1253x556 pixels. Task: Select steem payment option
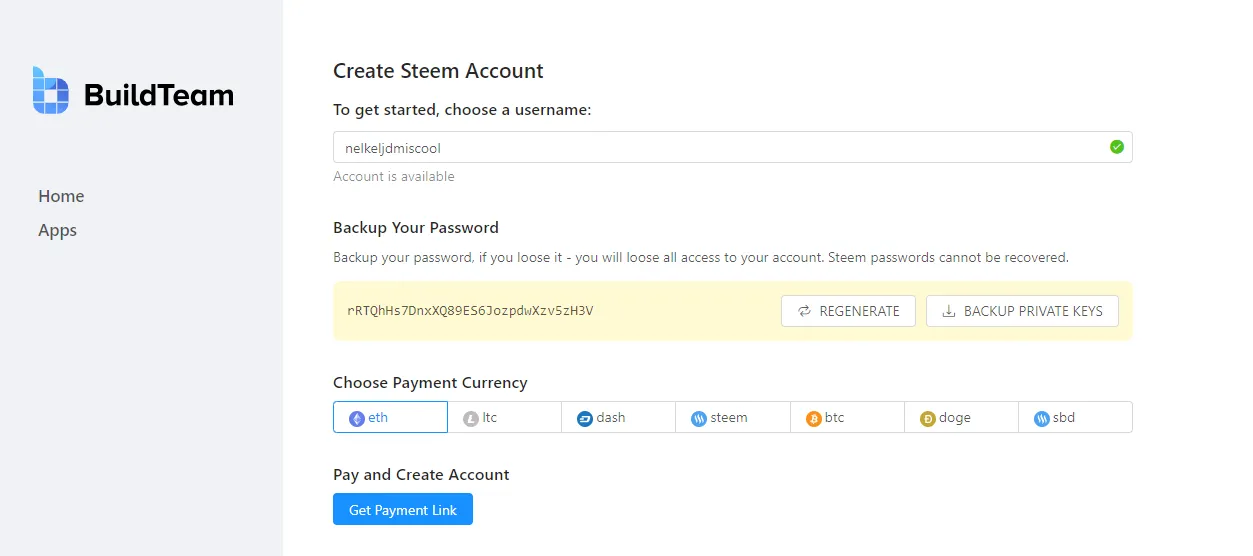(733, 417)
